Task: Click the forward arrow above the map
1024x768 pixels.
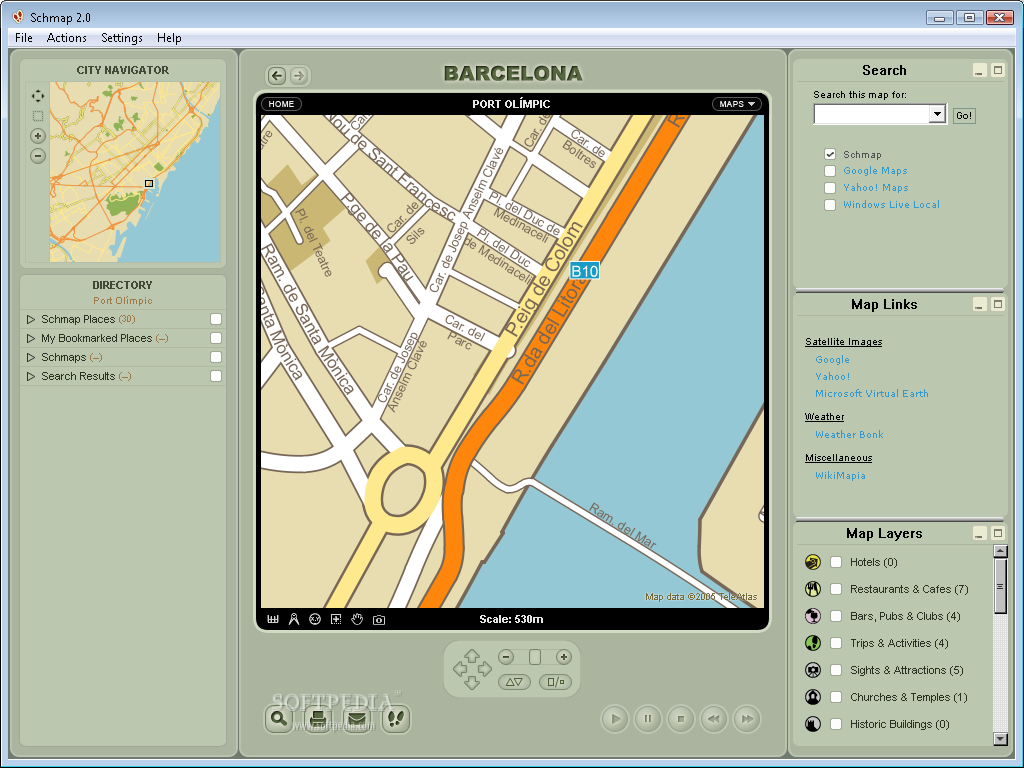Action: tap(298, 76)
